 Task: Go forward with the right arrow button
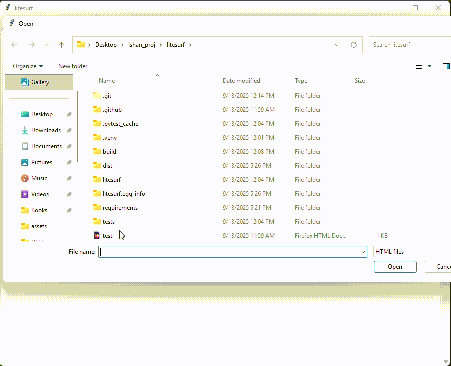[x=32, y=45]
